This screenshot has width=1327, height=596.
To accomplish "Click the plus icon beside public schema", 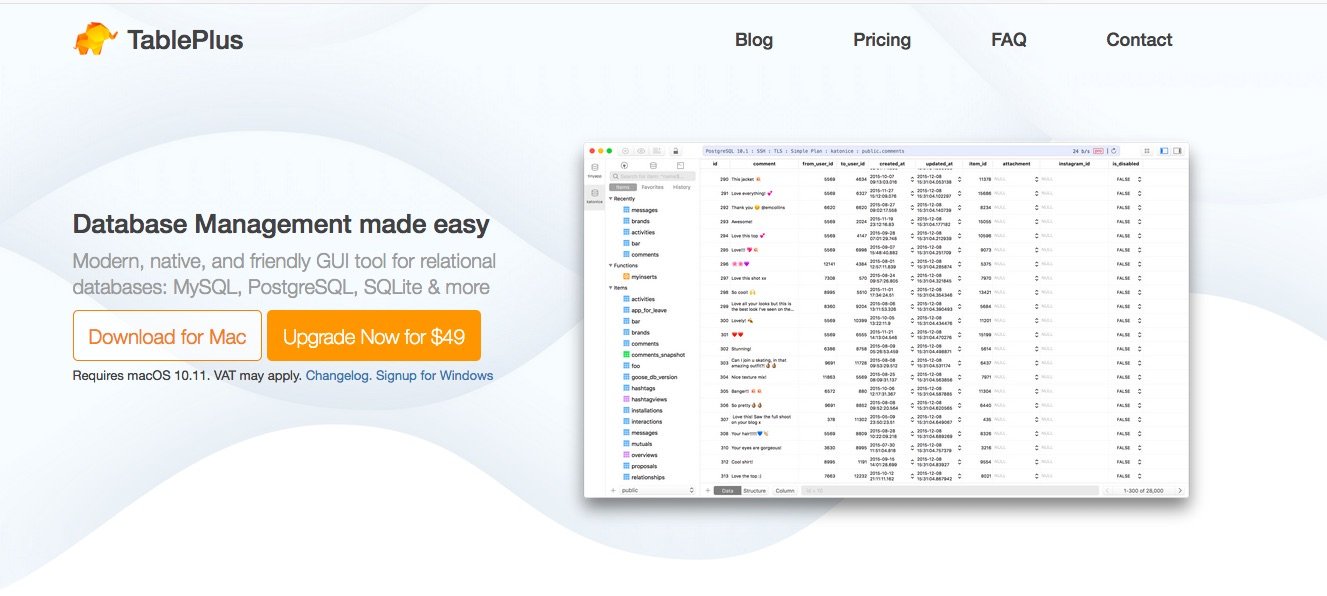I will pyautogui.click(x=613, y=491).
